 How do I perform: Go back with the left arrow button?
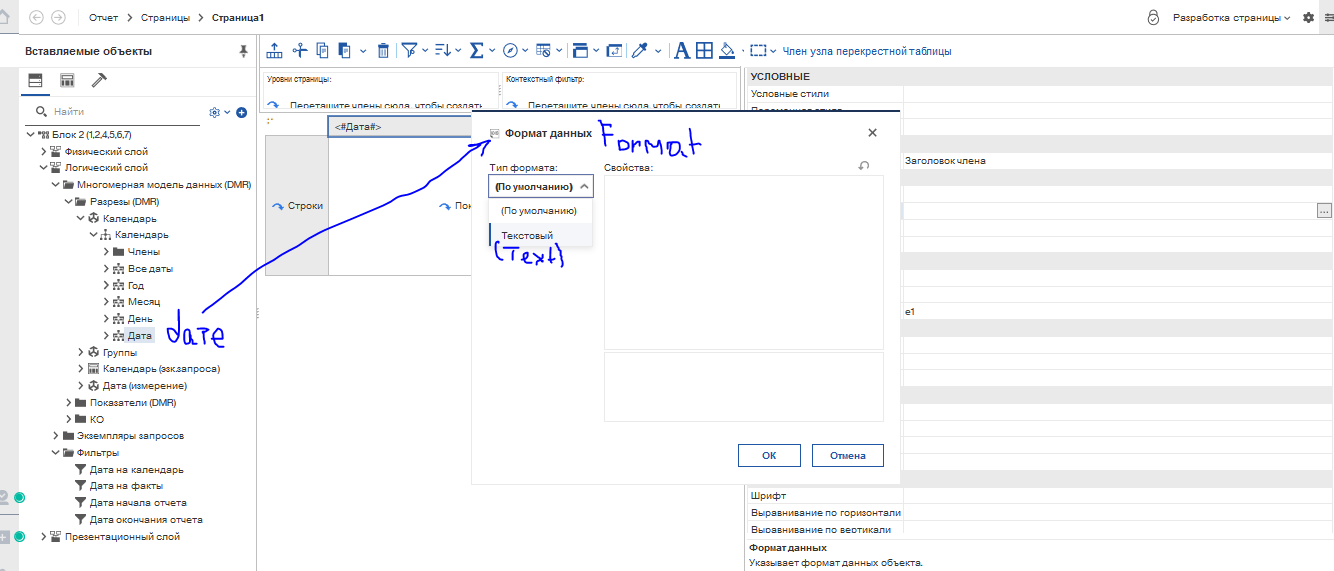click(x=37, y=18)
